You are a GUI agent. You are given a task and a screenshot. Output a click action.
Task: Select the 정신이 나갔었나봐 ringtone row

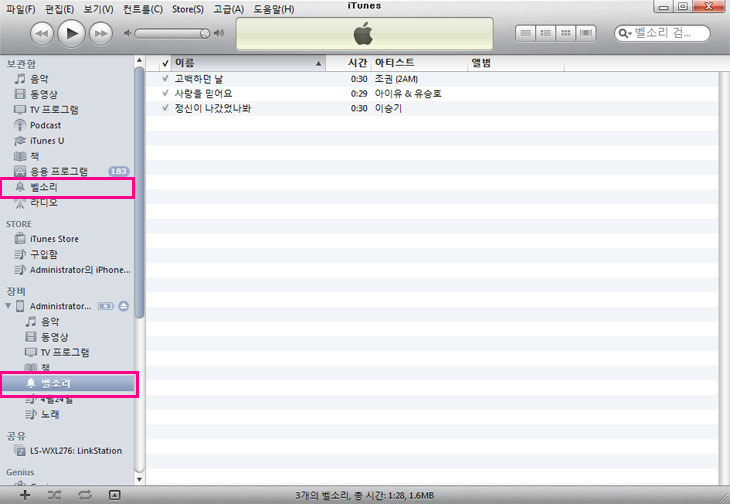pyautogui.click(x=432, y=108)
